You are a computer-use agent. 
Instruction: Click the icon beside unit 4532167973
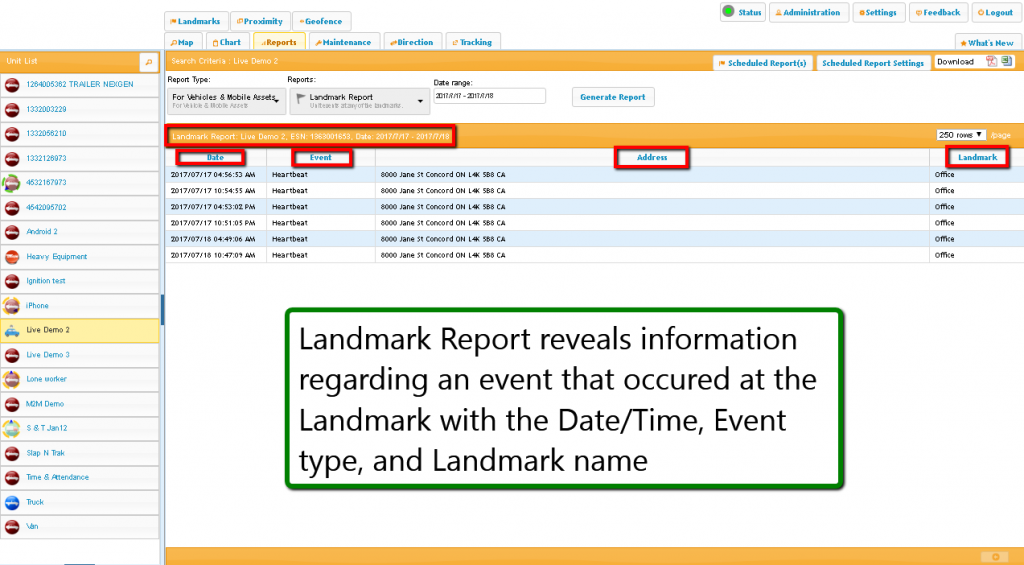pyautogui.click(x=12, y=183)
